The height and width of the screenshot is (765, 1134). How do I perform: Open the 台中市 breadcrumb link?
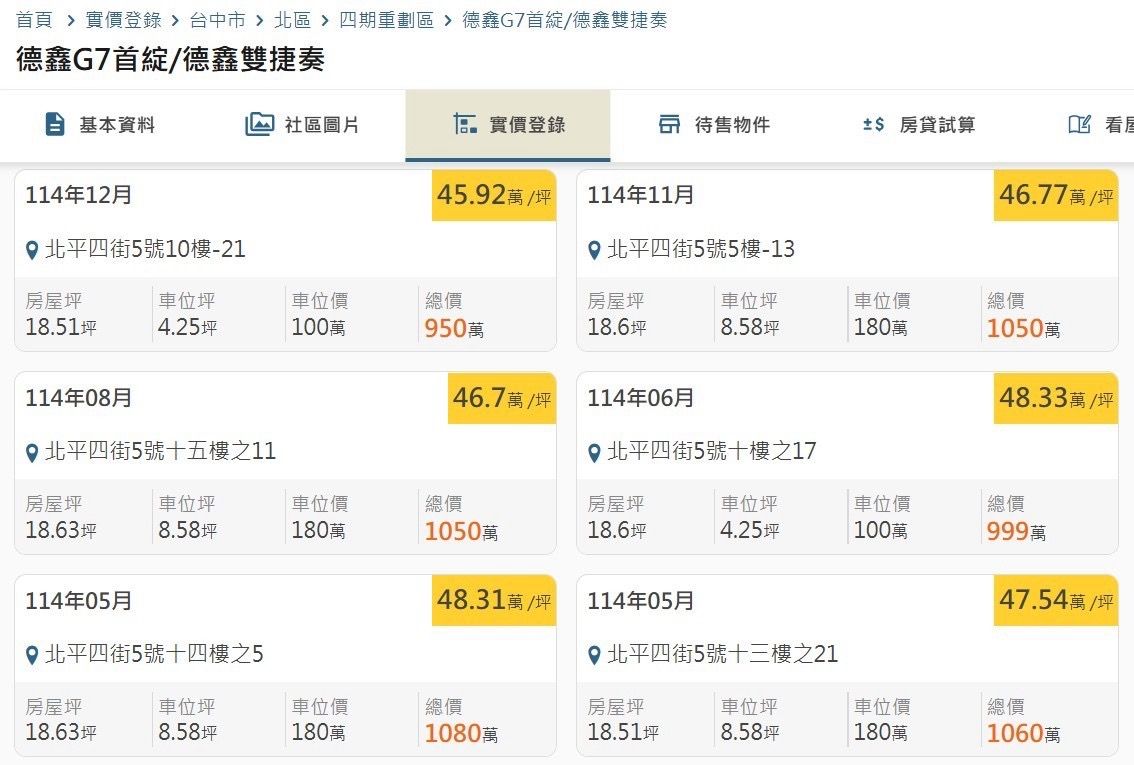coord(217,20)
